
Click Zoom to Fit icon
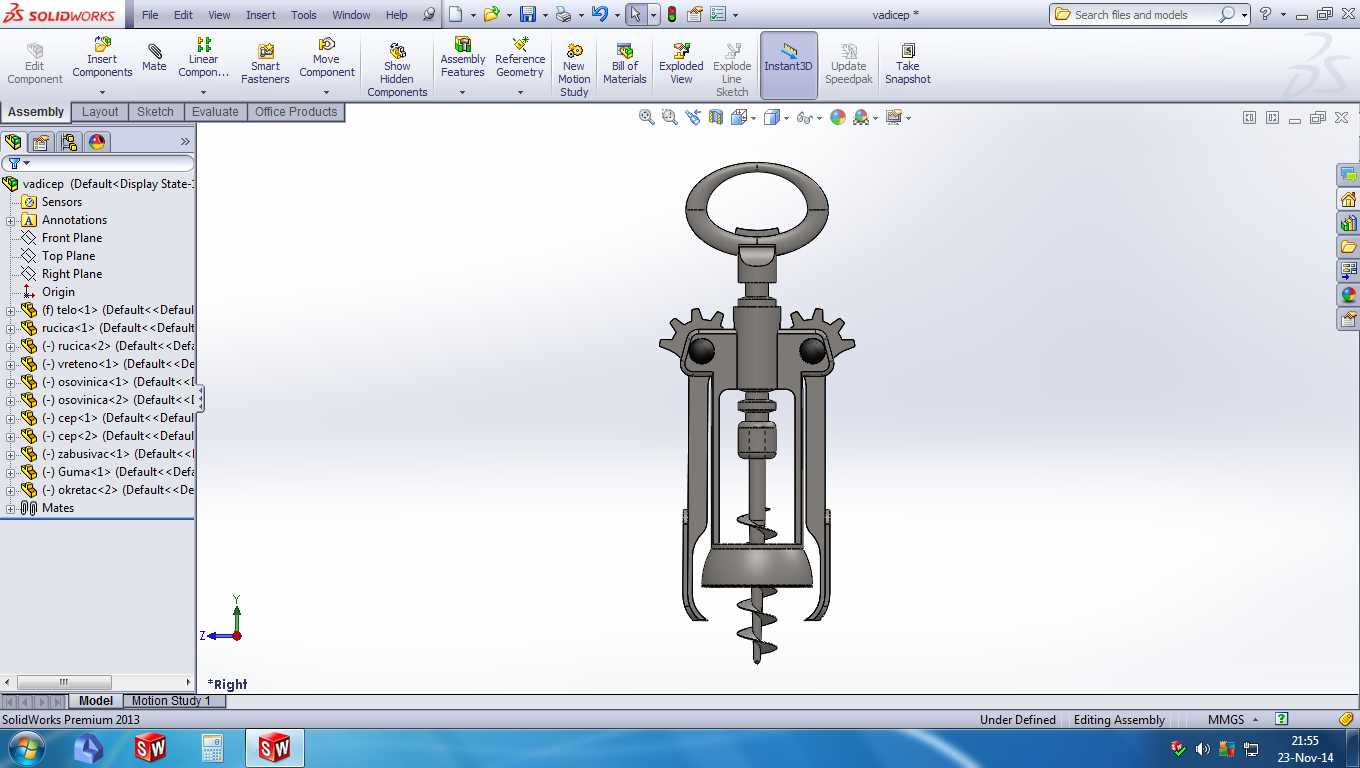(647, 117)
